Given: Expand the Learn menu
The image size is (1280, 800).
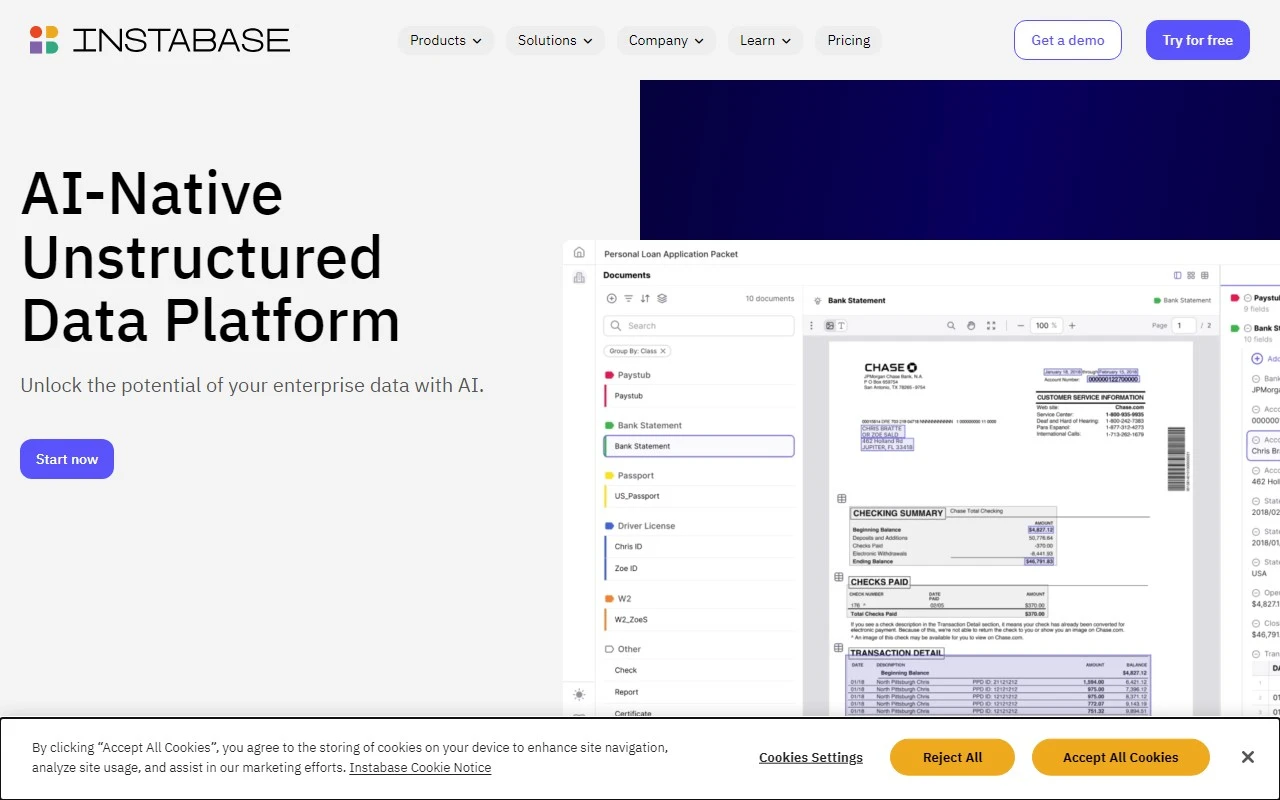Looking at the screenshot, I should 765,40.
